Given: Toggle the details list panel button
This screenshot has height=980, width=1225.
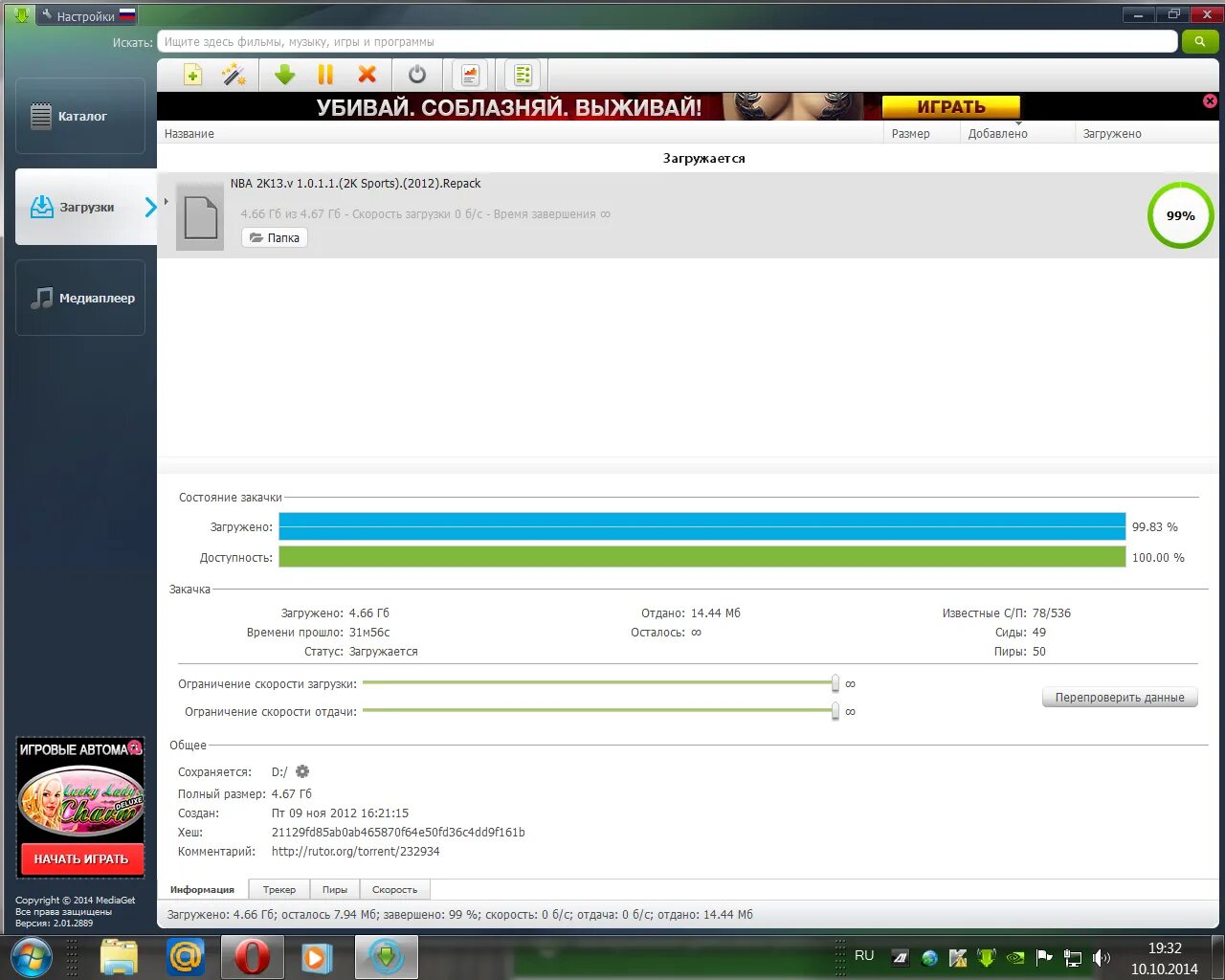Looking at the screenshot, I should pos(523,75).
